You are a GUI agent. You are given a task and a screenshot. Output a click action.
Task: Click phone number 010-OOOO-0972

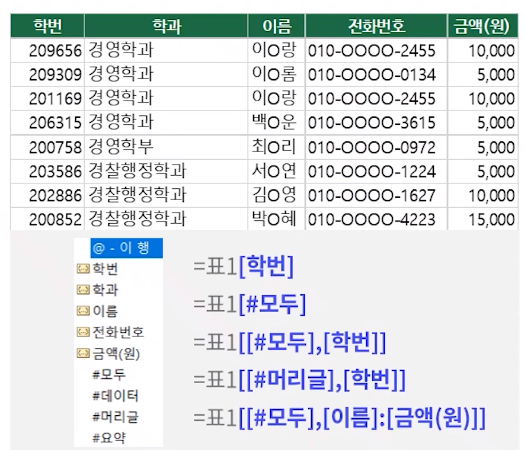tap(376, 147)
